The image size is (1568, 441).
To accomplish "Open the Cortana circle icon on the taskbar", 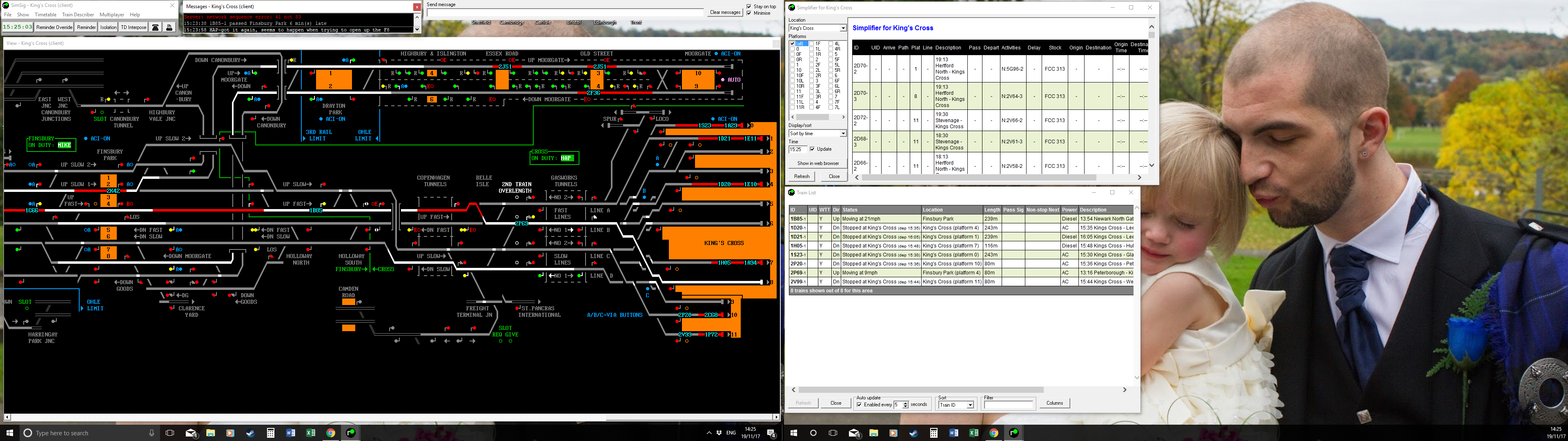I will 813,433.
